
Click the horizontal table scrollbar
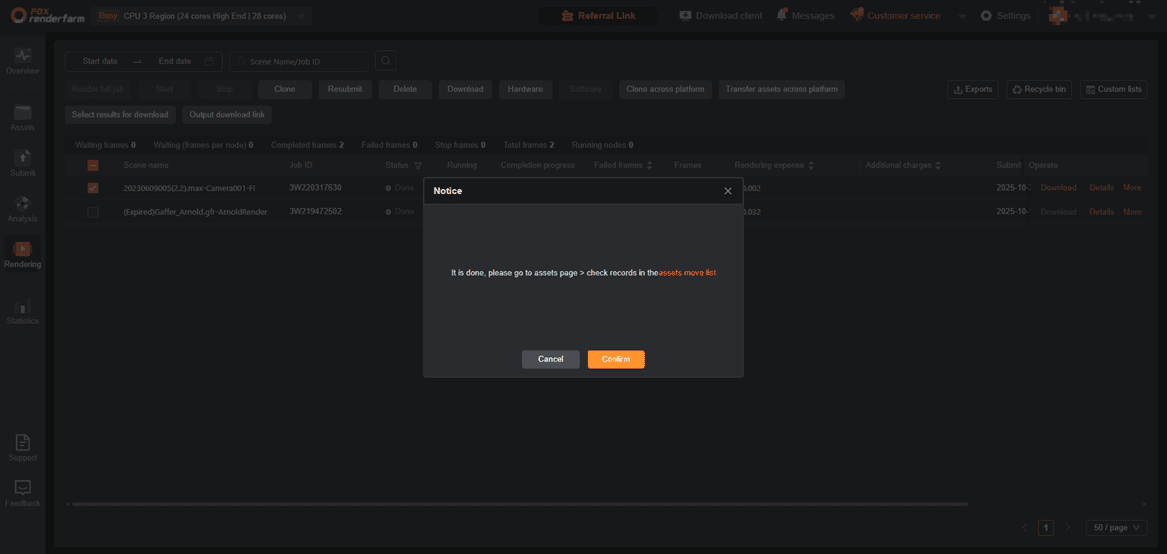(x=520, y=504)
